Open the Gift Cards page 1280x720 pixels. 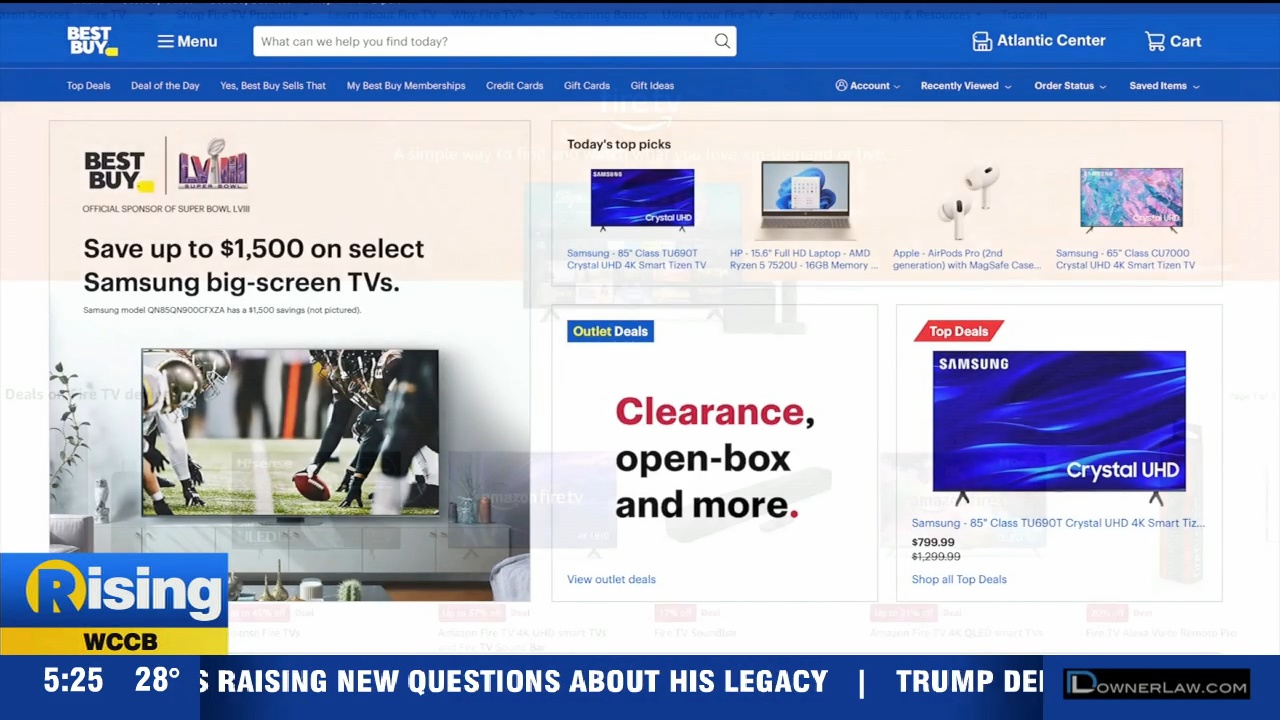click(x=586, y=86)
